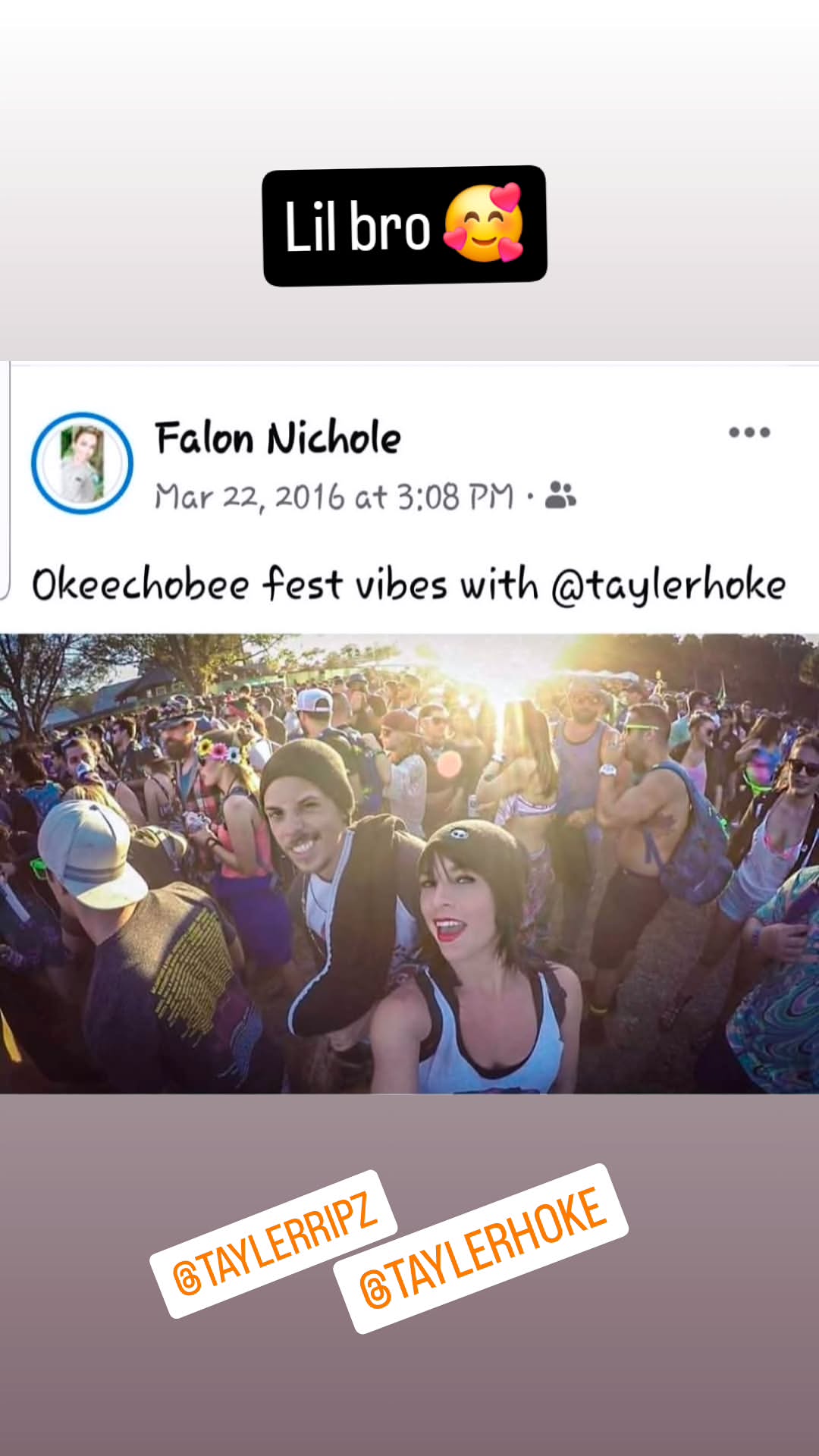Open the Mar 22, 2016 post timestamp
The width and height of the screenshot is (819, 1456).
tap(334, 497)
